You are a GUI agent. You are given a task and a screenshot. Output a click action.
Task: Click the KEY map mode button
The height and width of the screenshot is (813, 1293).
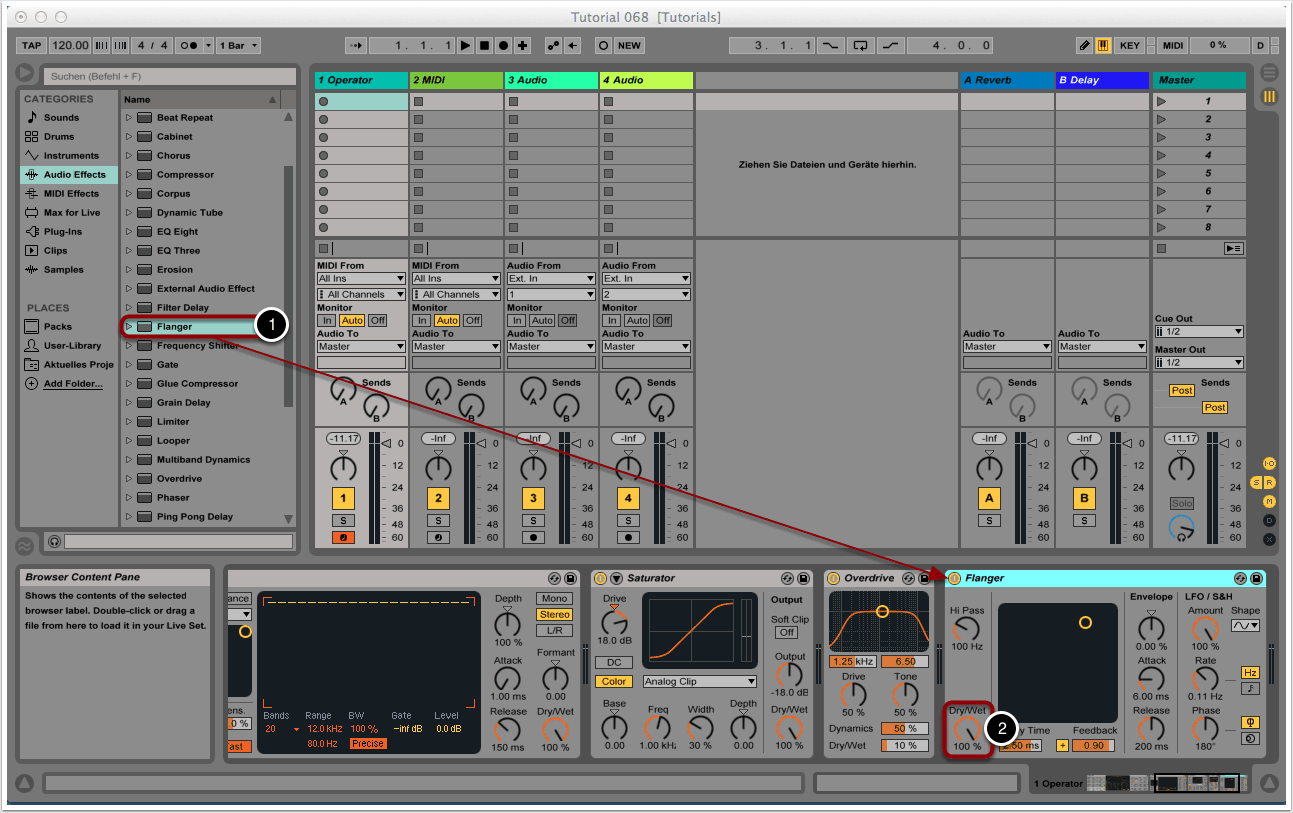coord(1129,46)
